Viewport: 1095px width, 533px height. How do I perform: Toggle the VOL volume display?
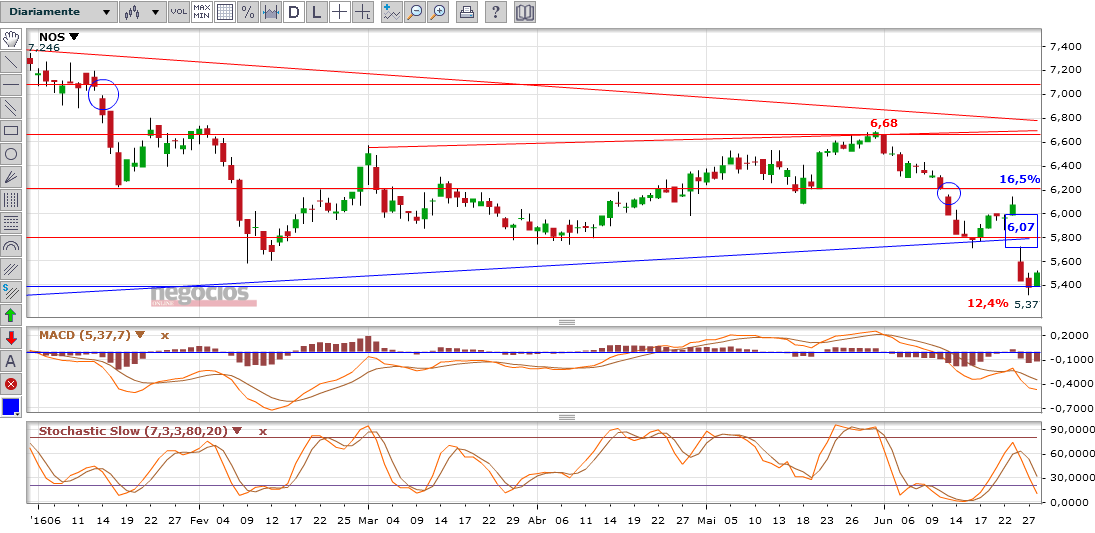pyautogui.click(x=178, y=12)
